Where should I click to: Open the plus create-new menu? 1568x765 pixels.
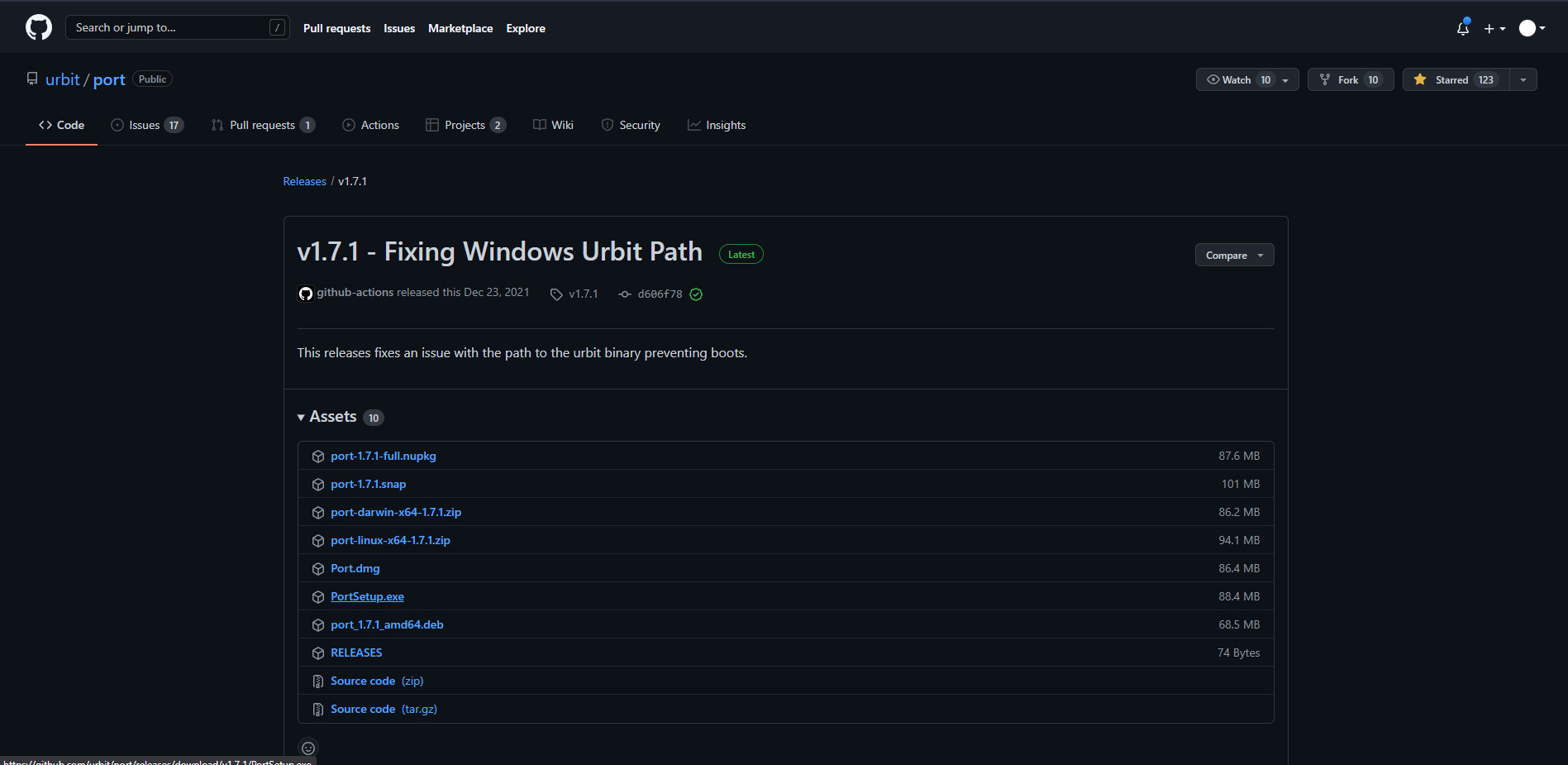[1494, 28]
